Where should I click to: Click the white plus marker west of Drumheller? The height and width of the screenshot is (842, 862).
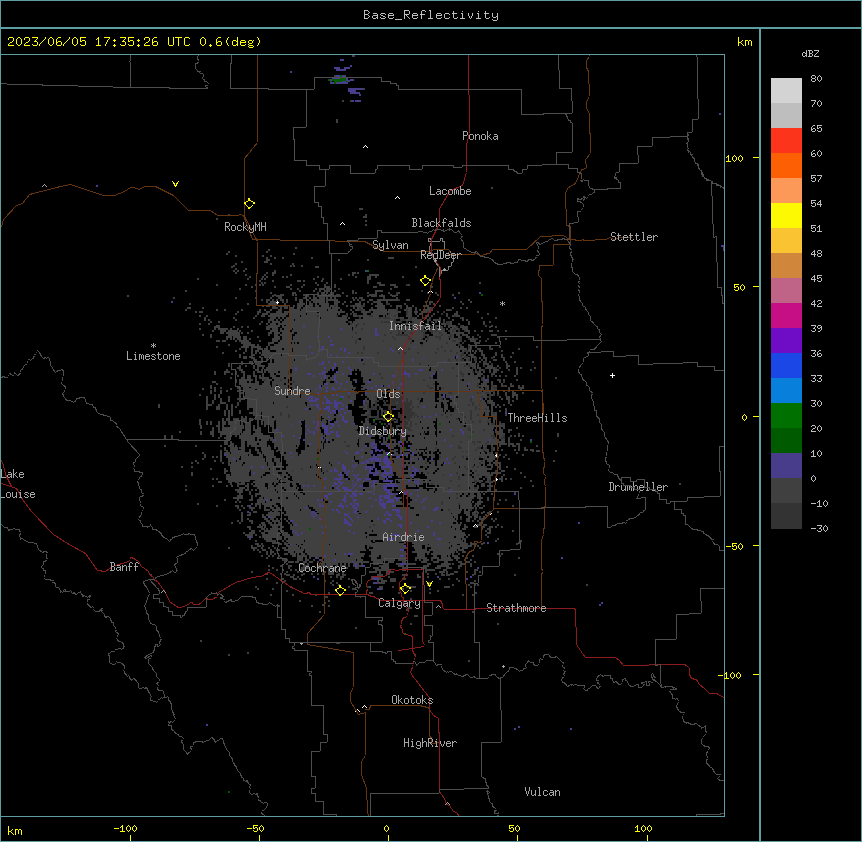[x=612, y=375]
